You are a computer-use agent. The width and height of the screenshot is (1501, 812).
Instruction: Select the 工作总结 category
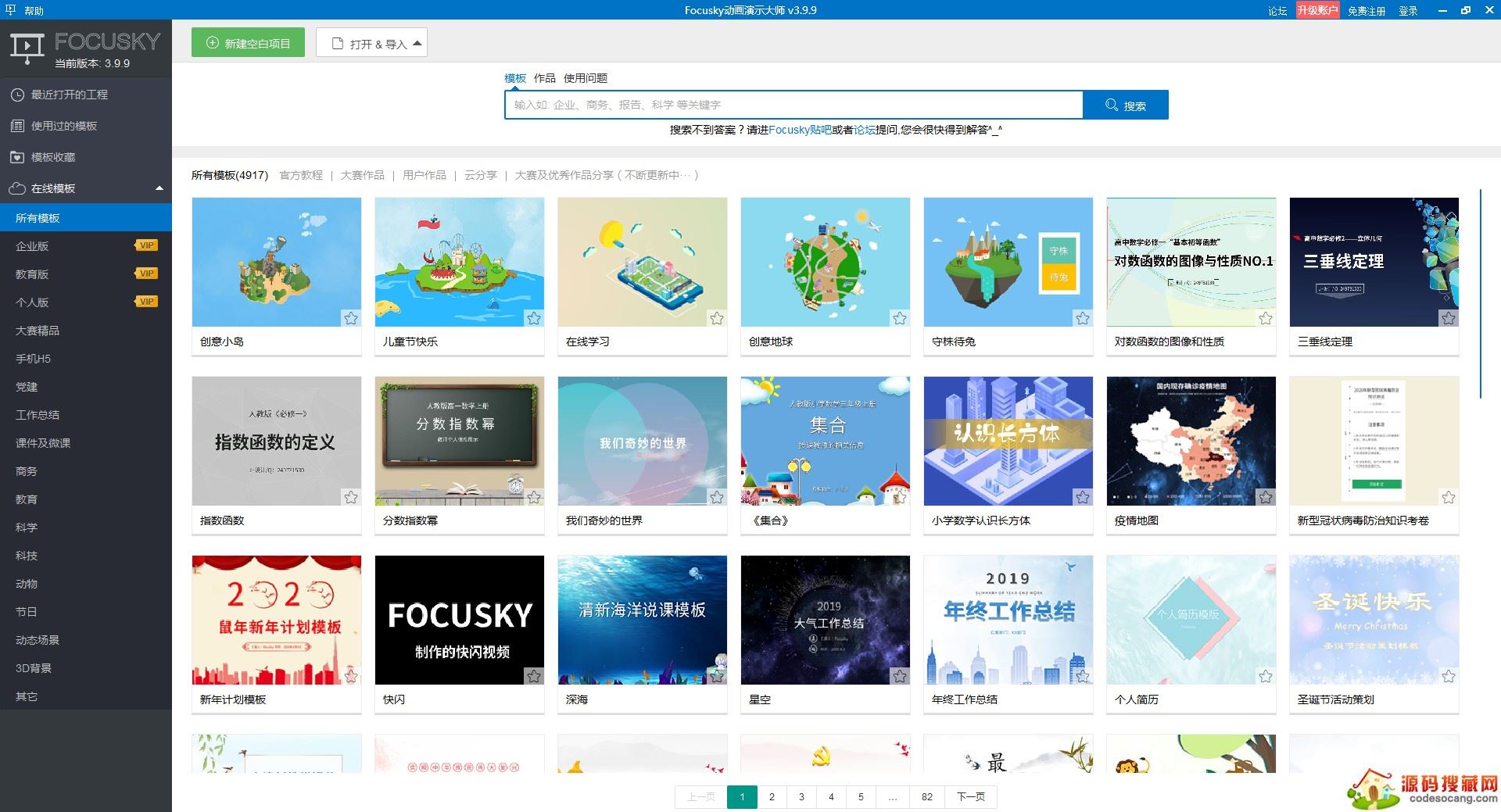[x=86, y=415]
